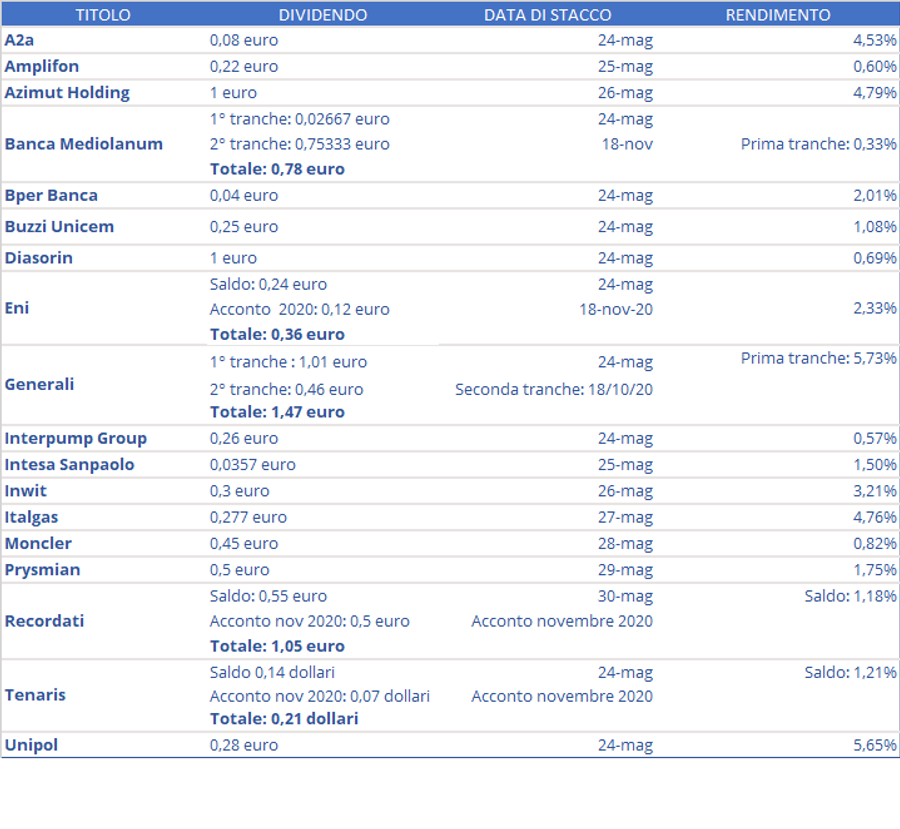Select the Italgas title cell
The height and width of the screenshot is (829, 900).
click(x=32, y=518)
